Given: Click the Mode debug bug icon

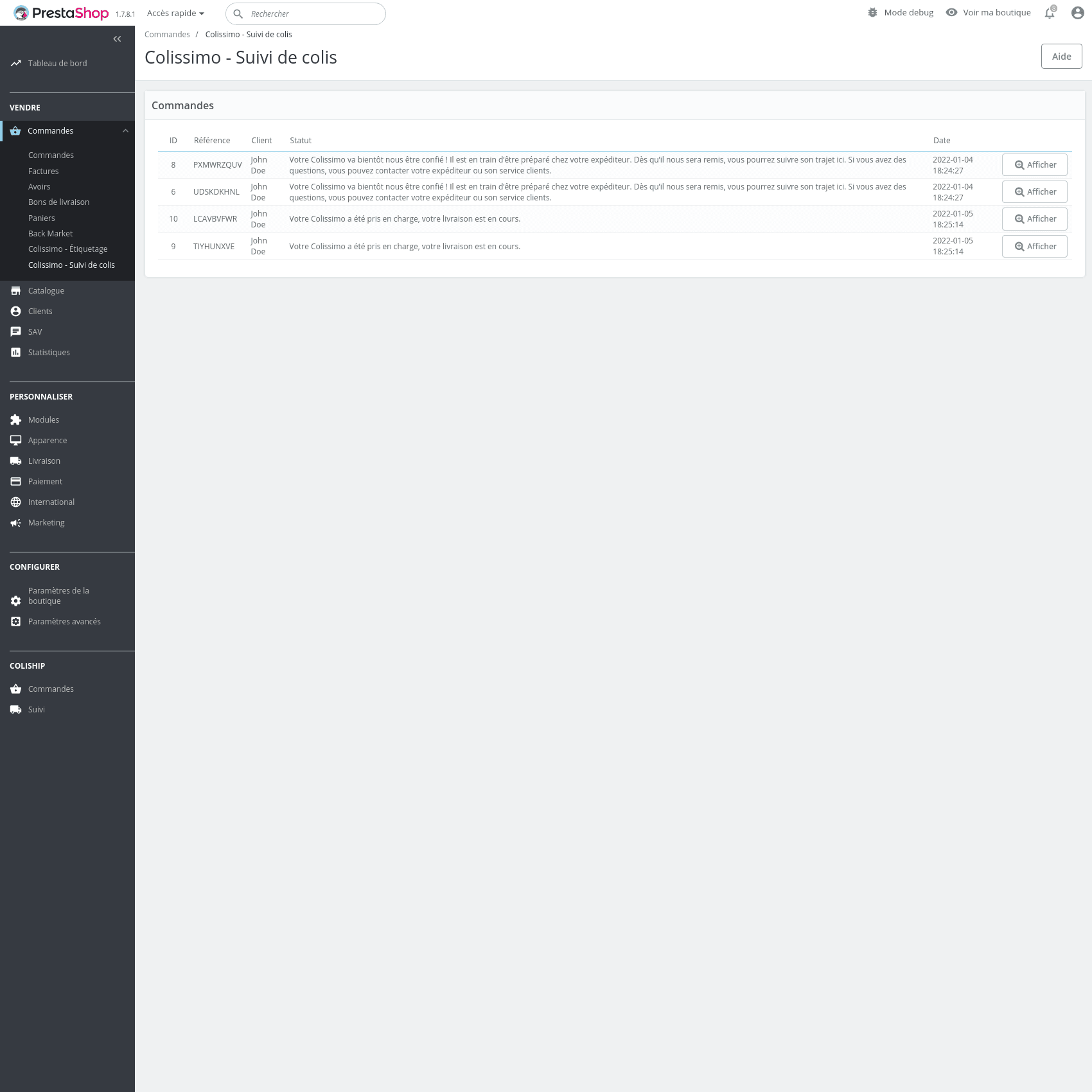Looking at the screenshot, I should 872,13.
